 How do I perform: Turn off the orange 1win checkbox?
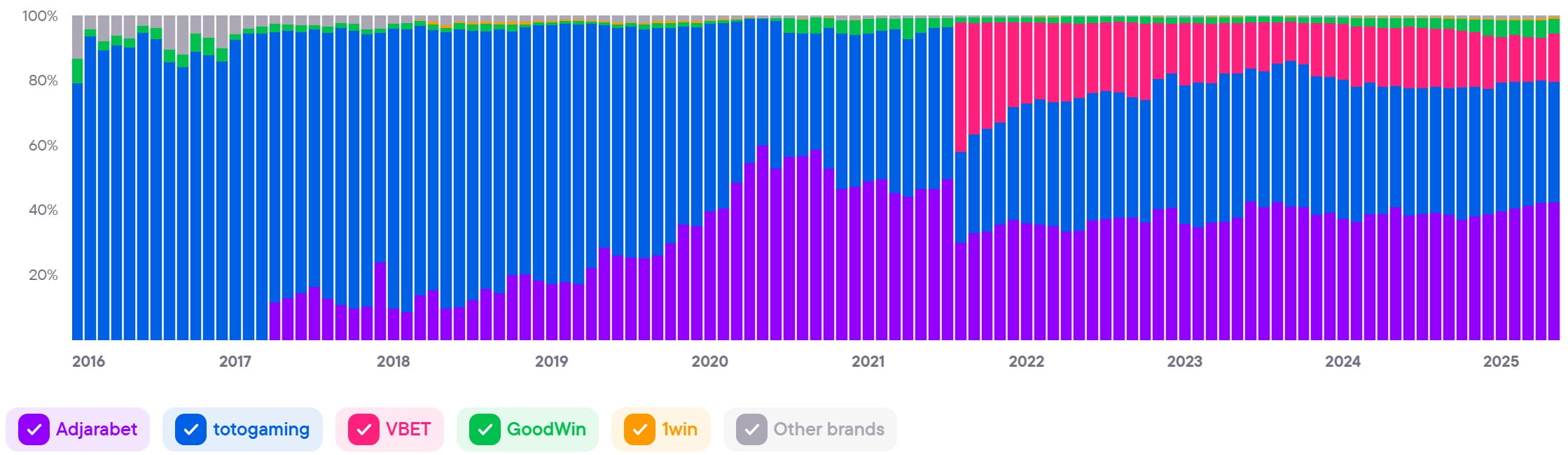[639, 429]
